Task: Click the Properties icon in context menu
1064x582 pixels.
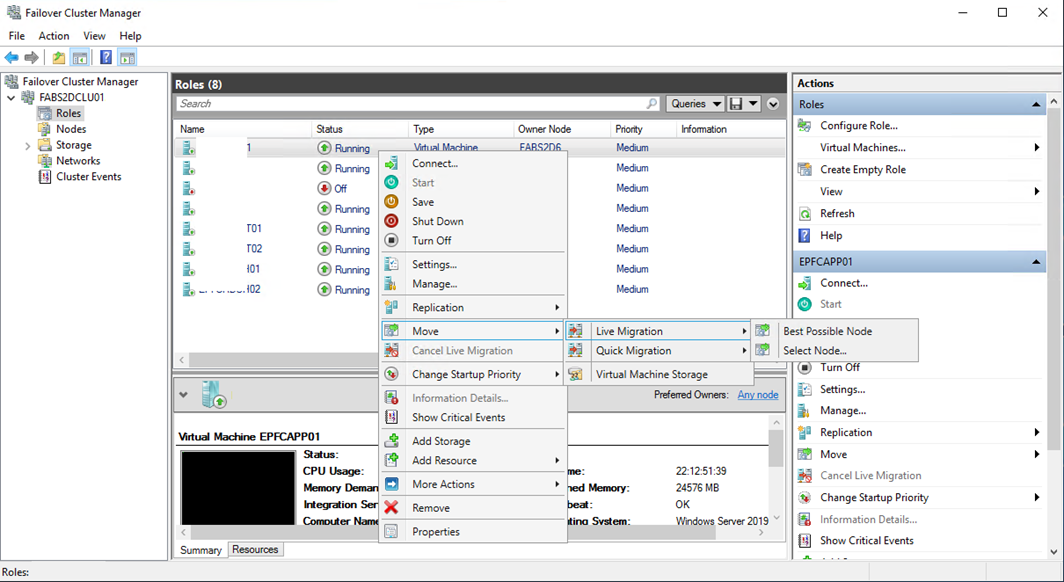Action: [x=392, y=531]
